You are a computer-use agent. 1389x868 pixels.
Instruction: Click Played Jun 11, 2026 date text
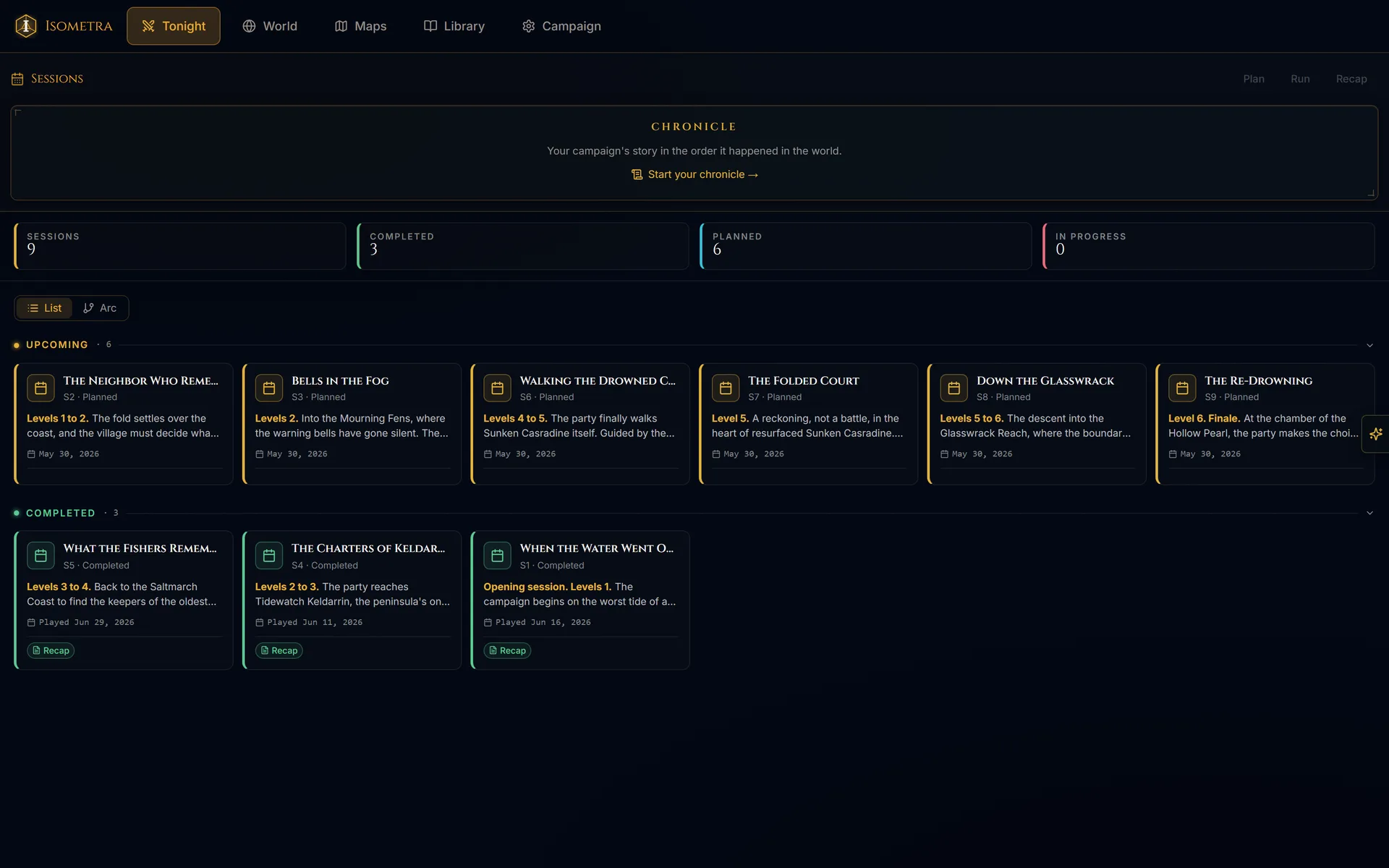(x=315, y=622)
